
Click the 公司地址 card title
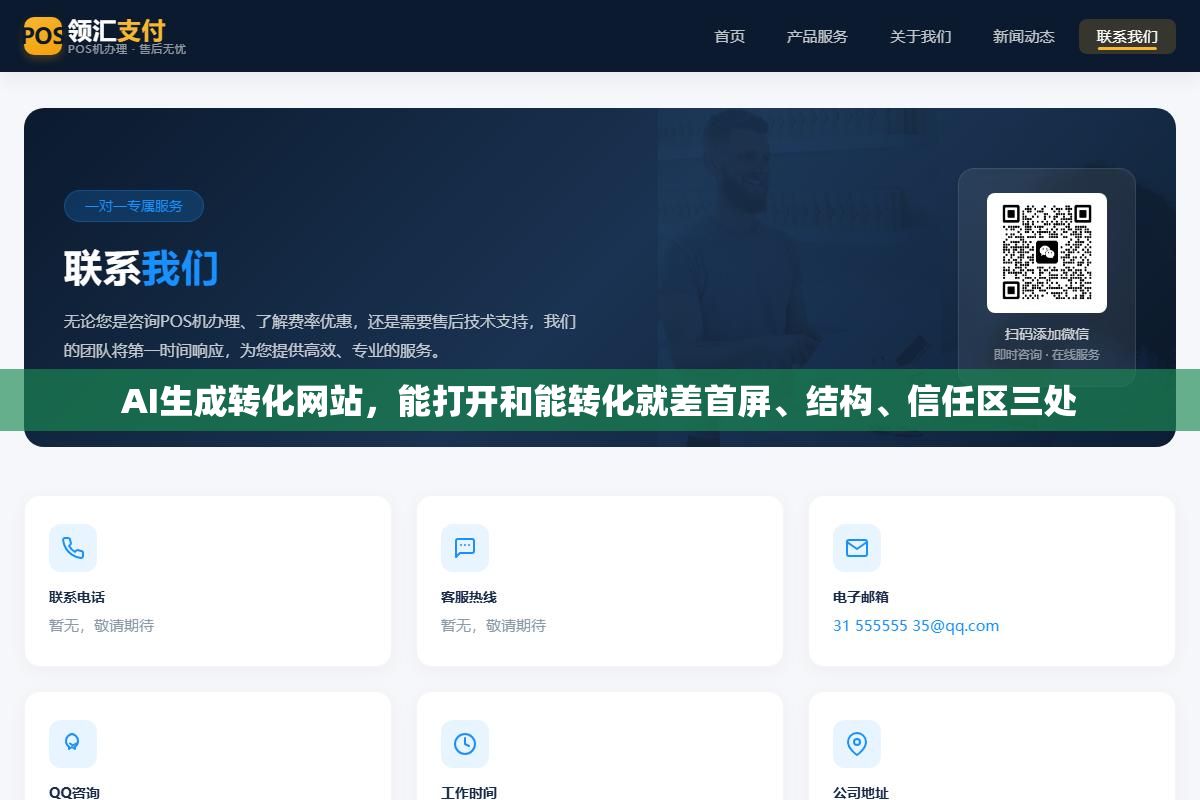[861, 792]
